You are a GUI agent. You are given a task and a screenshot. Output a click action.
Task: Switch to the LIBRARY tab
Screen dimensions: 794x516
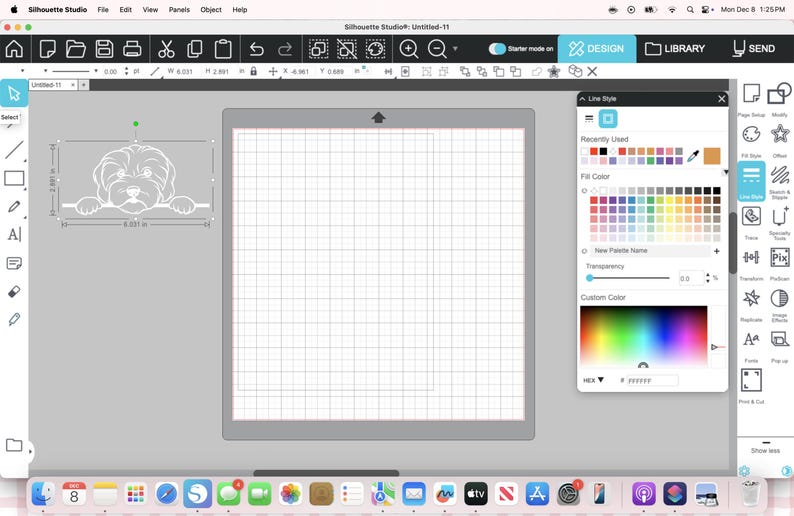tap(674, 49)
